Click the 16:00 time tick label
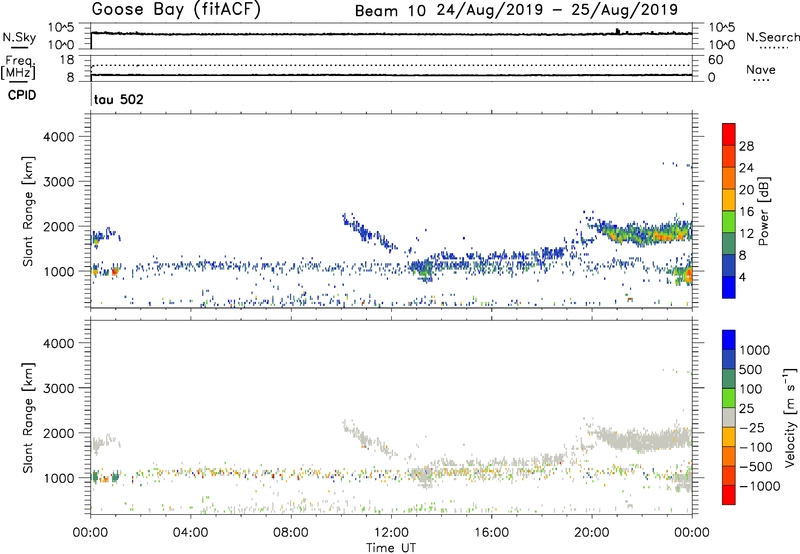This screenshot has width=800, height=554. [491, 533]
